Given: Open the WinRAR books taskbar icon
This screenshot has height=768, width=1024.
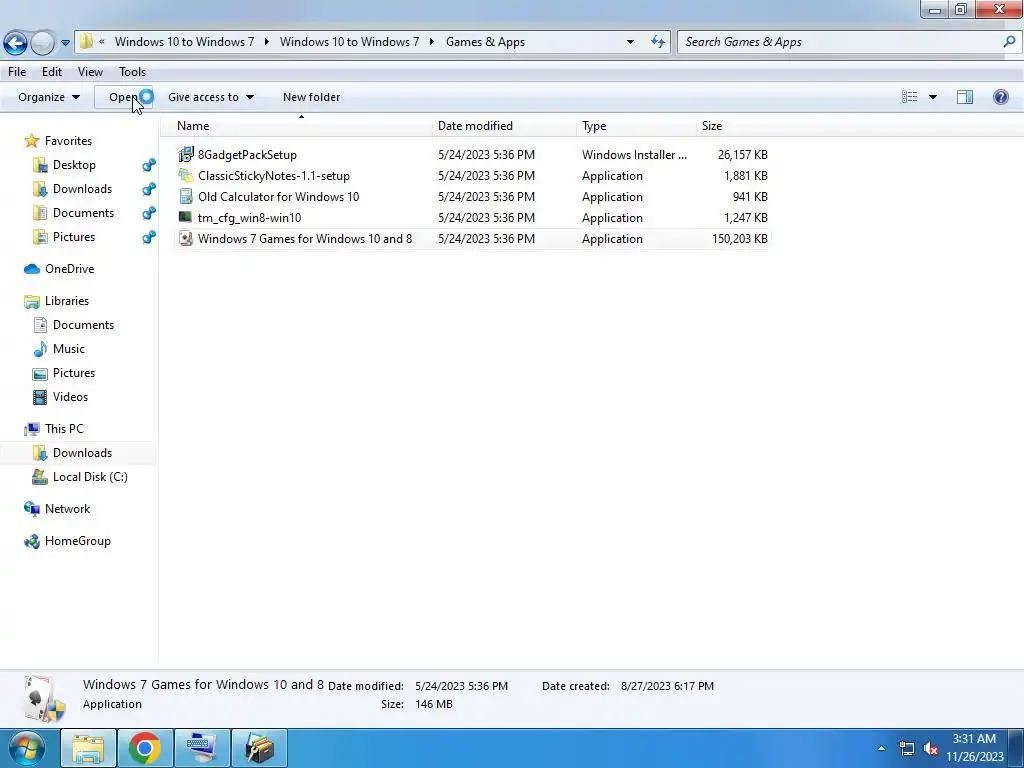Looking at the screenshot, I should [x=259, y=748].
